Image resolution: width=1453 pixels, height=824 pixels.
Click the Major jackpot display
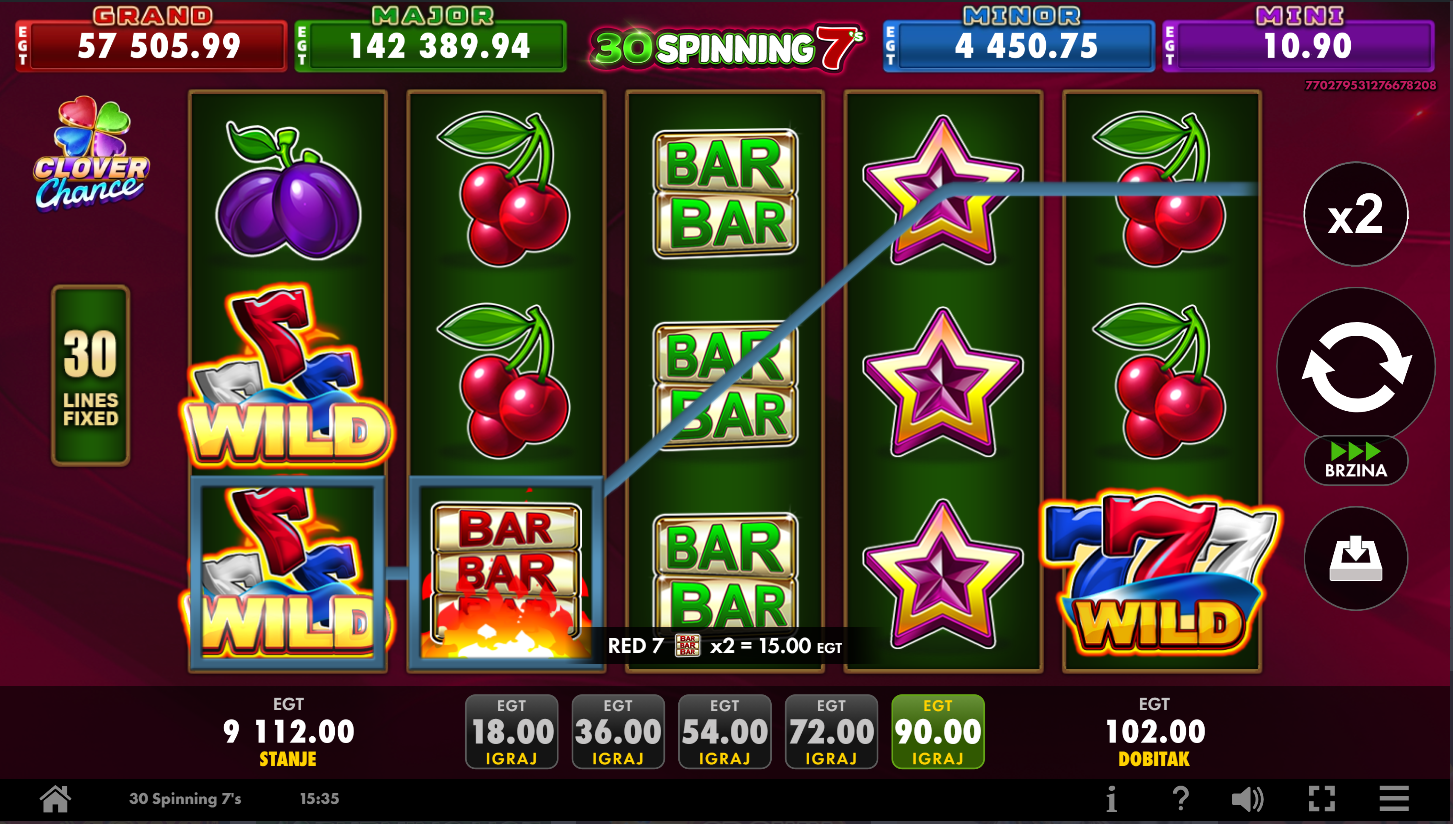point(431,39)
